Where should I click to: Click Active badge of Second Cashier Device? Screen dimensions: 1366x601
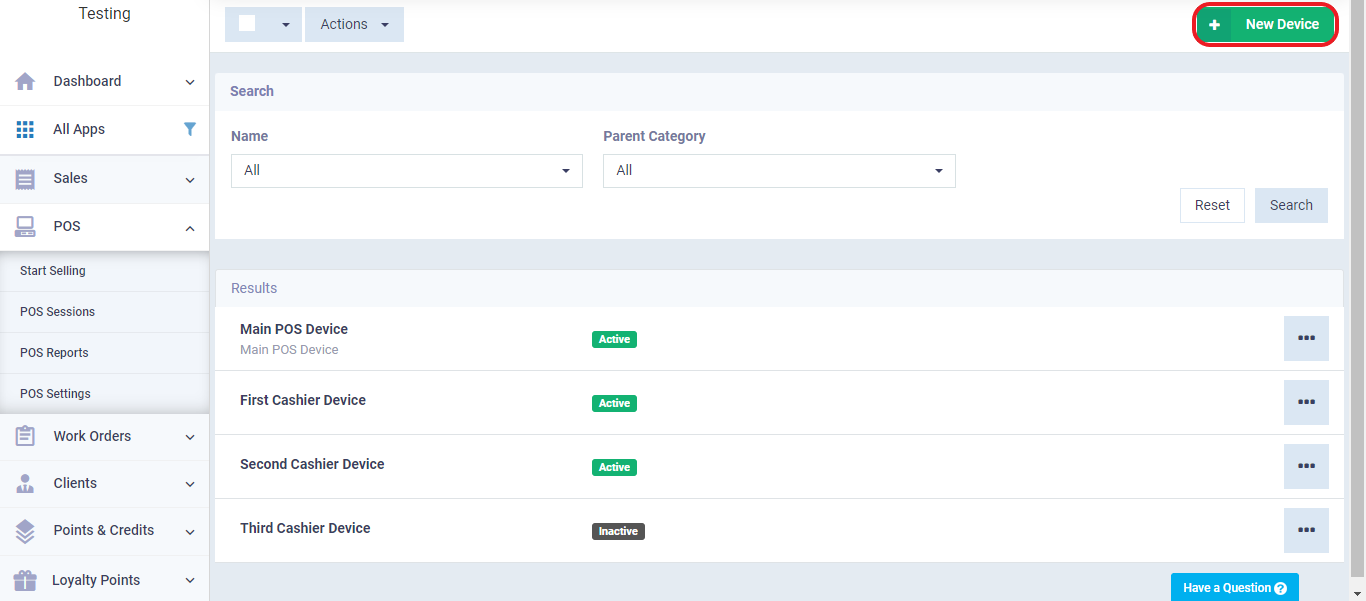pyautogui.click(x=614, y=467)
